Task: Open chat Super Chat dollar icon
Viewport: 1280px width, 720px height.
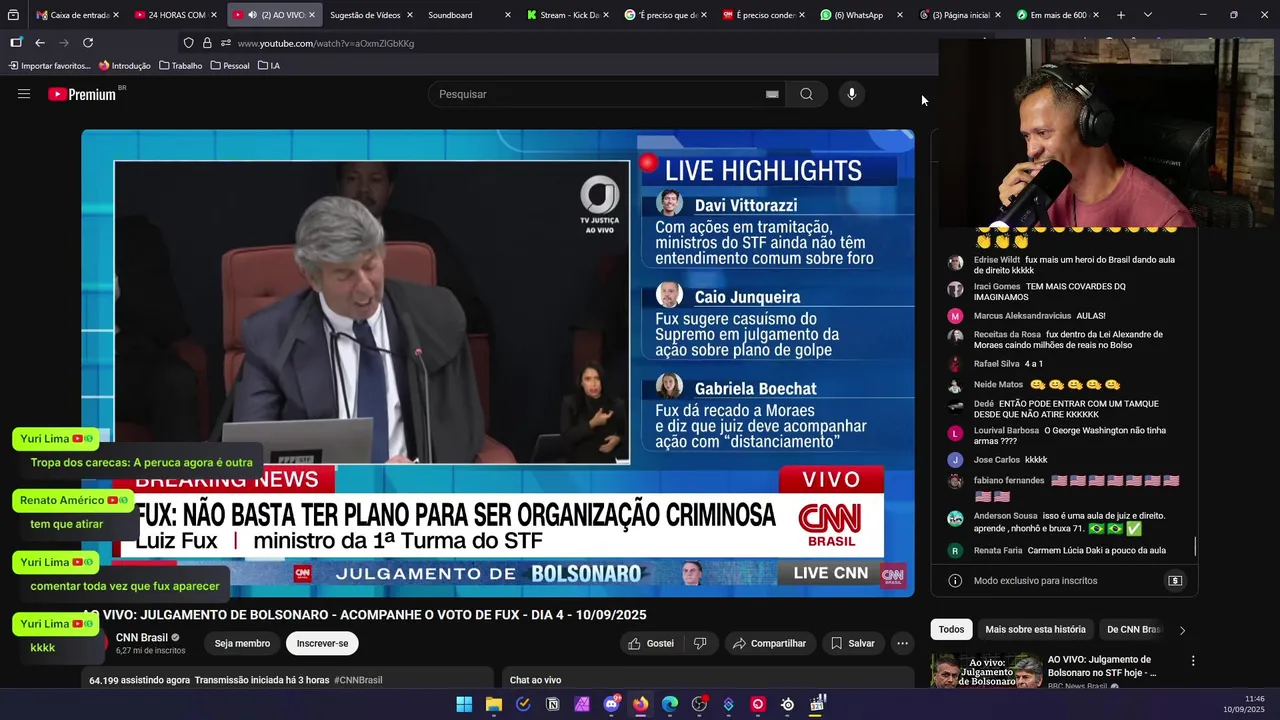Action: [1175, 581]
